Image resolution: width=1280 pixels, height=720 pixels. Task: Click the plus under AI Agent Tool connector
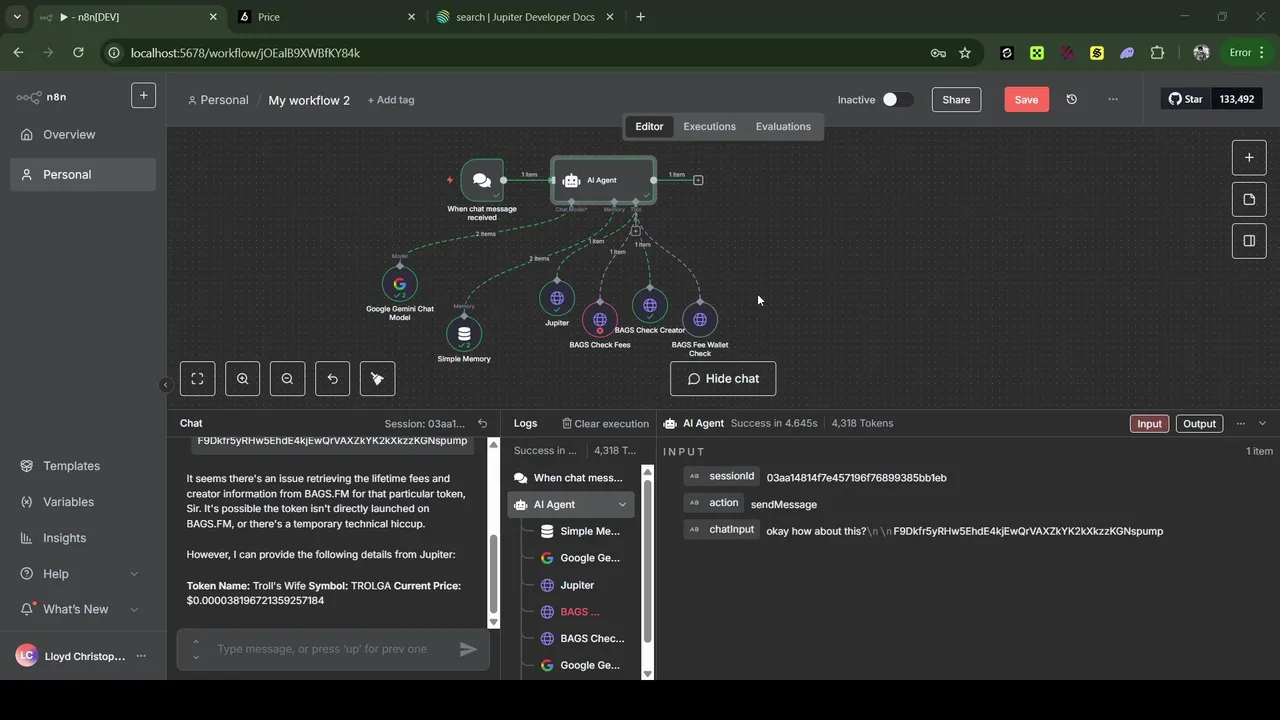(635, 231)
